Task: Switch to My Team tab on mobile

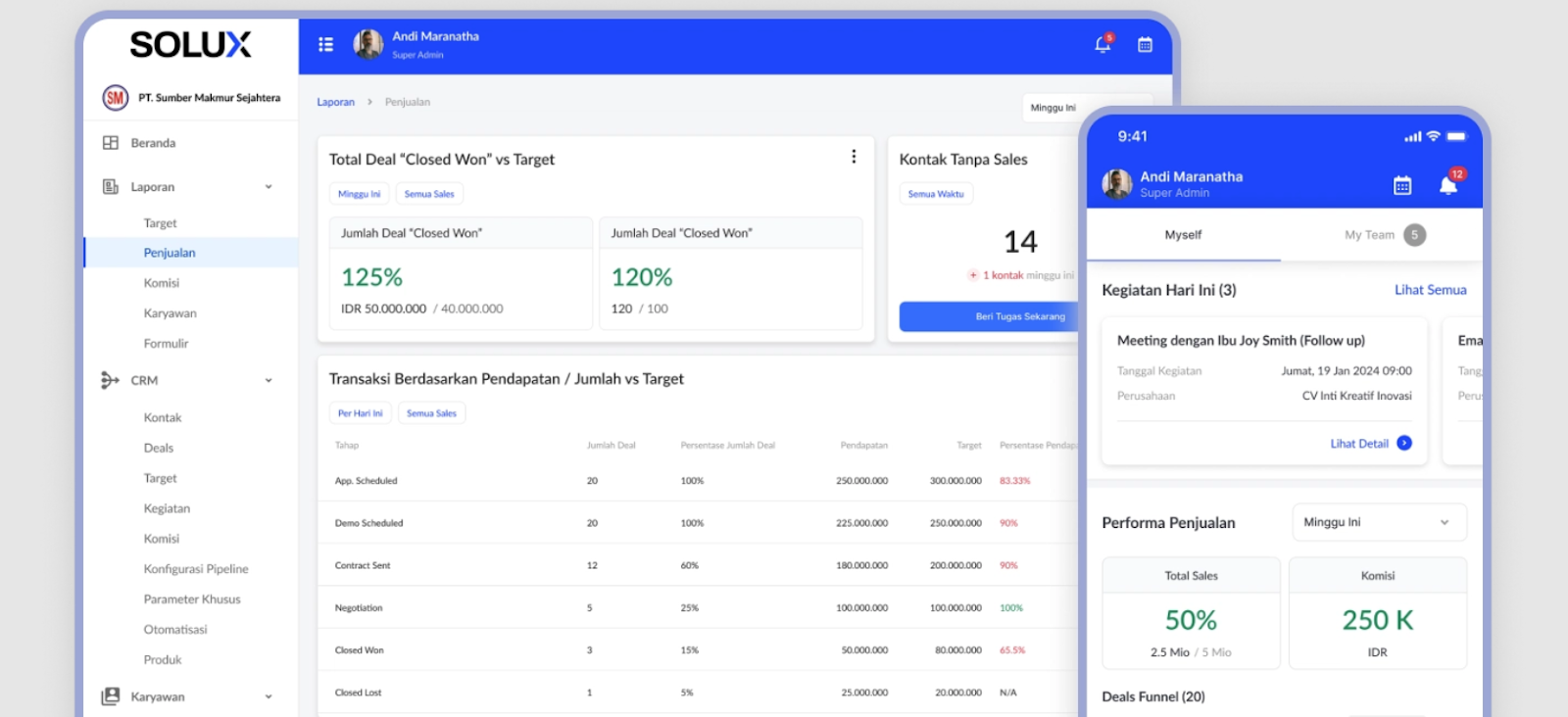Action: coord(1382,235)
